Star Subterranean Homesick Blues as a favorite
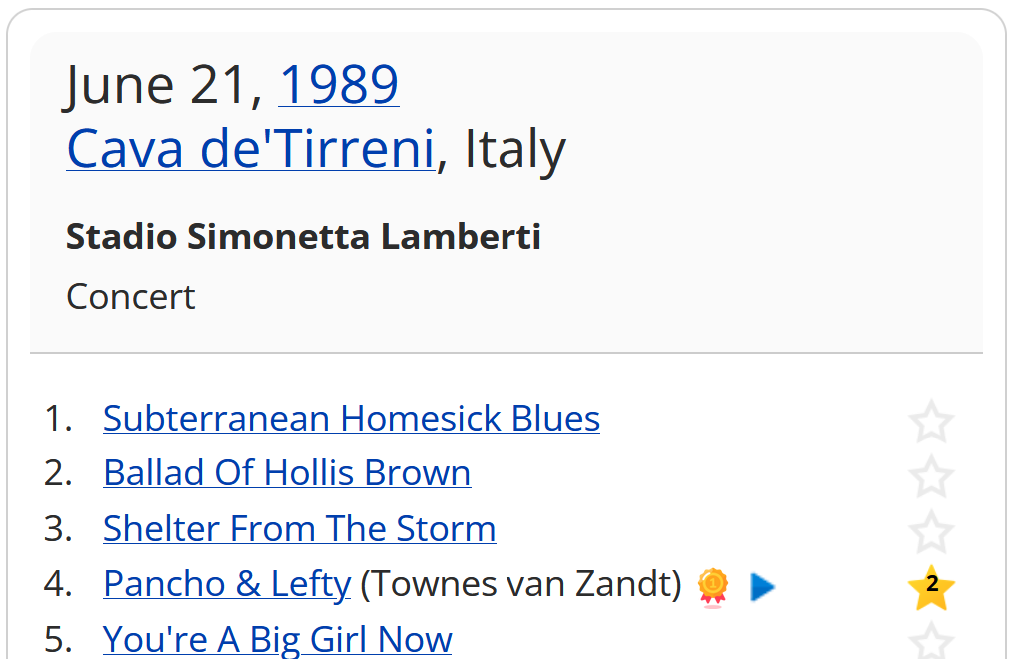The height and width of the screenshot is (659, 1017). click(x=931, y=422)
